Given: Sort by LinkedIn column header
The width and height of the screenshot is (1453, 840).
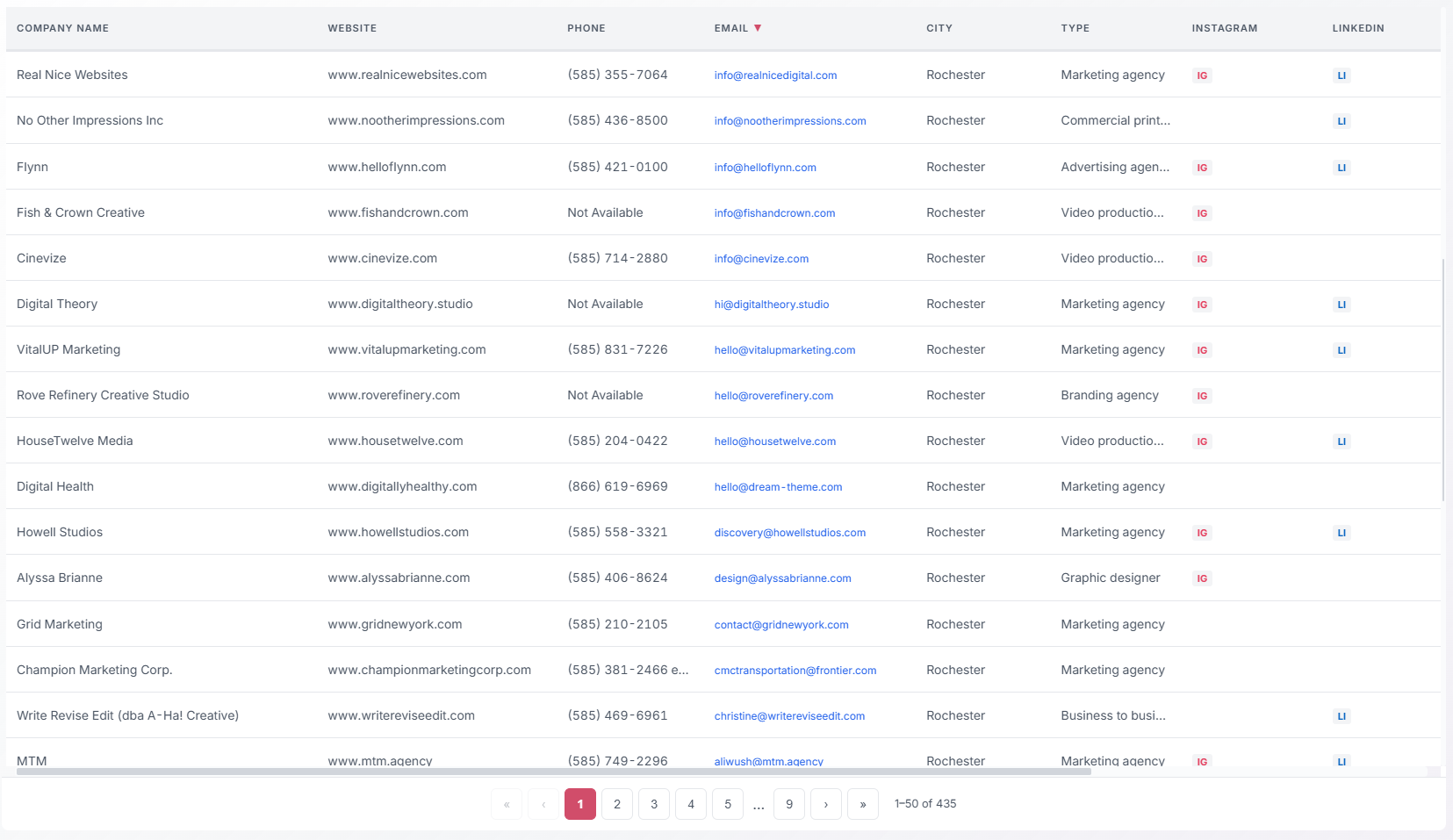Looking at the screenshot, I should tap(1358, 28).
